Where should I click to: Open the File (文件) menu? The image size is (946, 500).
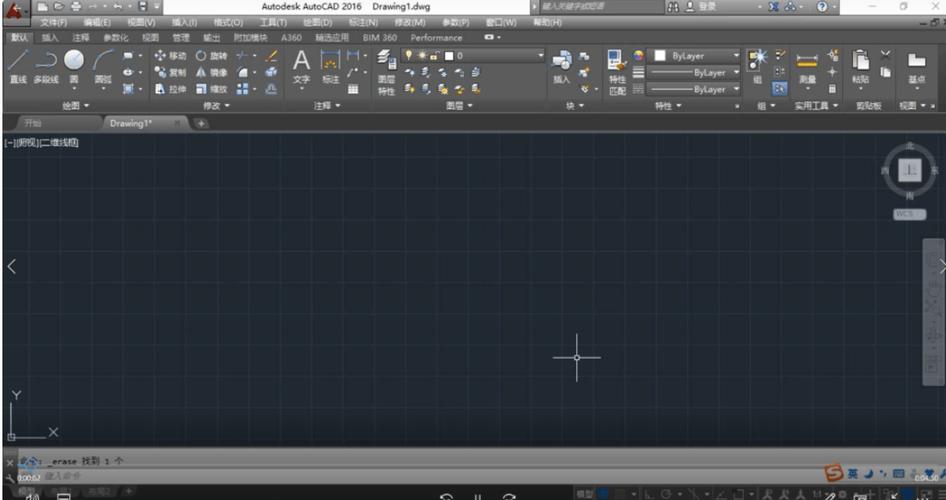[x=53, y=22]
